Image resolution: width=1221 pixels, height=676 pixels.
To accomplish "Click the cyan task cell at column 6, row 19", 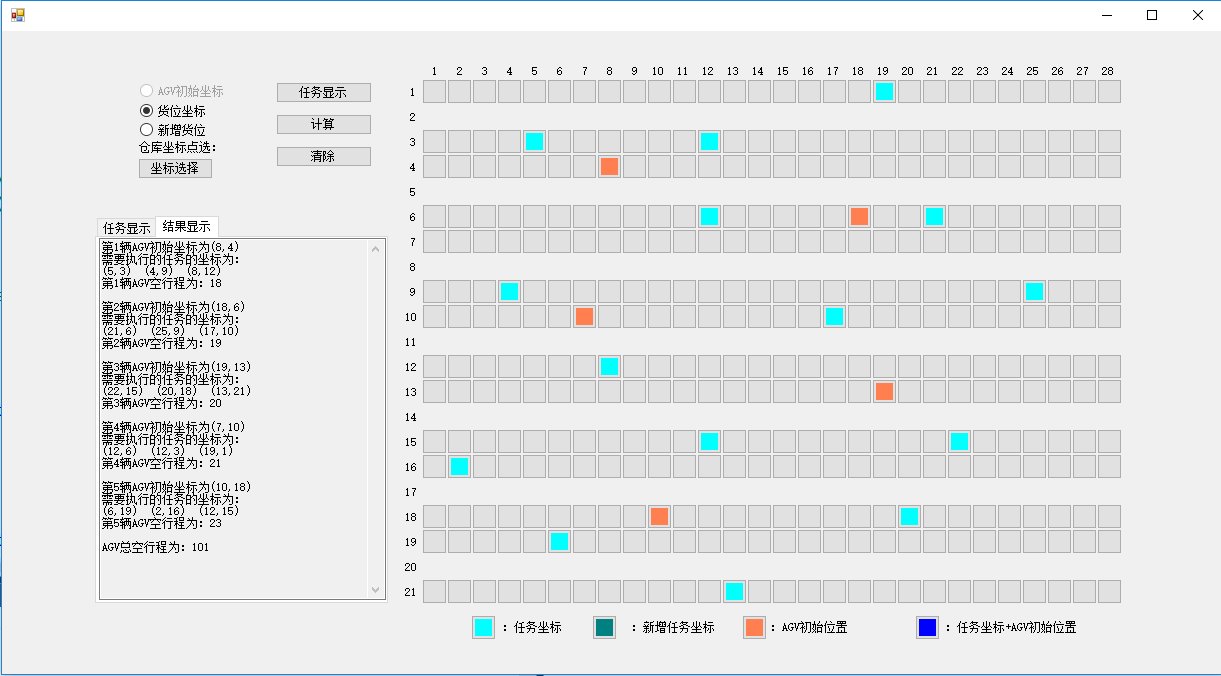I will click(x=559, y=541).
